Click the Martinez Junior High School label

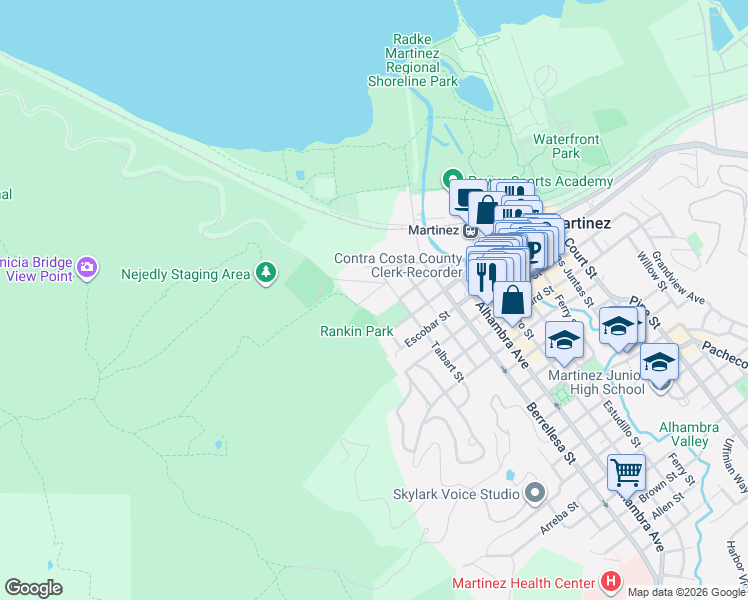pyautogui.click(x=596, y=383)
